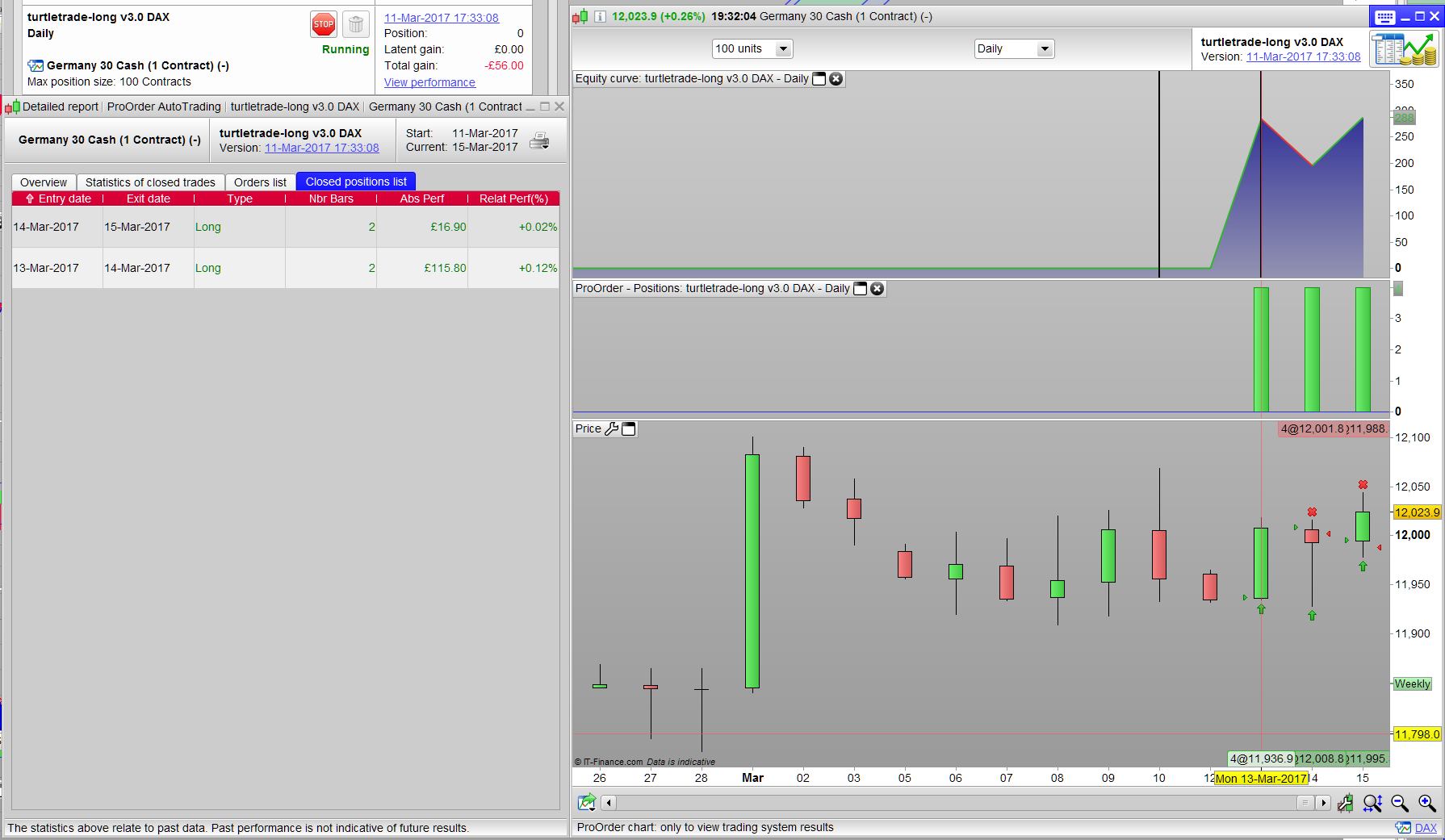Sort by Type column header
Screen dimensions: 1445x840
click(x=240, y=199)
